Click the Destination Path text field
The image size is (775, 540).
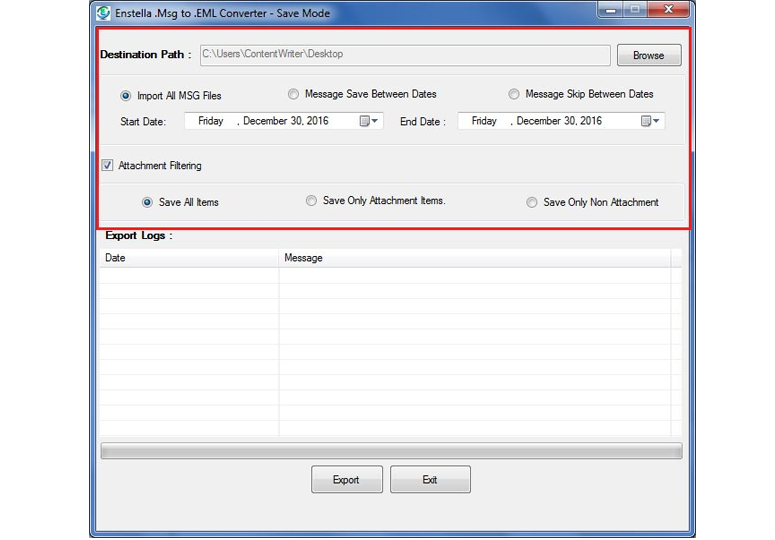click(x=405, y=55)
